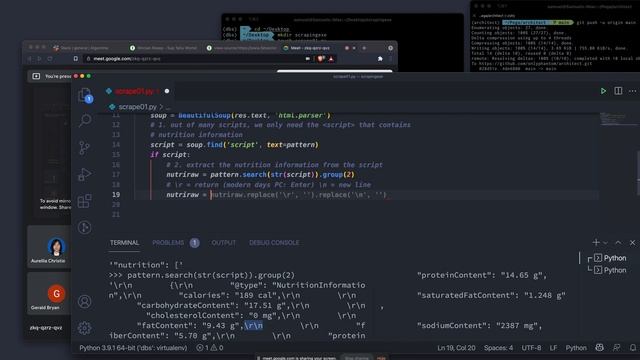
Task: Open the Explorer view in VS Code activity bar
Action: pyautogui.click(x=85, y=95)
